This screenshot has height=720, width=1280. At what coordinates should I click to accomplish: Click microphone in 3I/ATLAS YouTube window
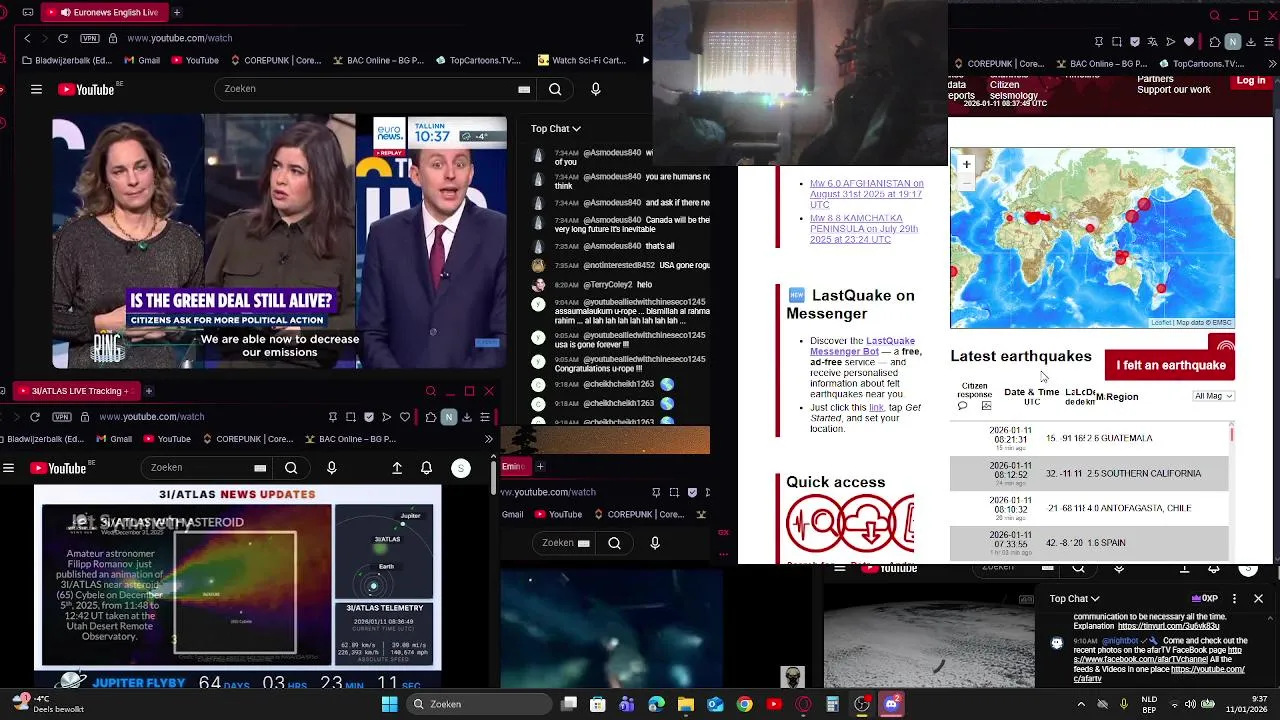tap(332, 468)
